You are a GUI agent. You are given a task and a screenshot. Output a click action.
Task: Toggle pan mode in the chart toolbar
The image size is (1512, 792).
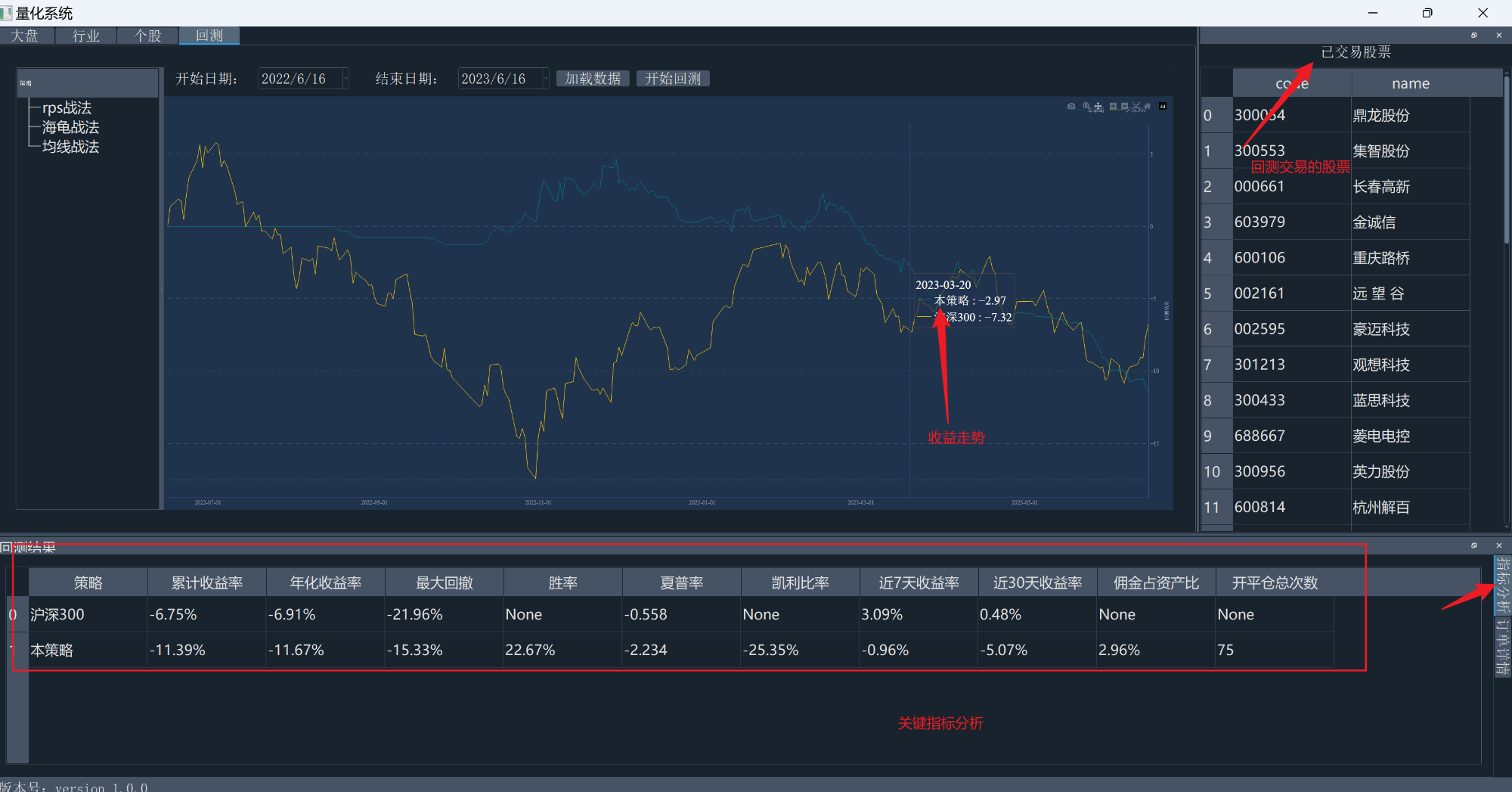click(x=1098, y=107)
